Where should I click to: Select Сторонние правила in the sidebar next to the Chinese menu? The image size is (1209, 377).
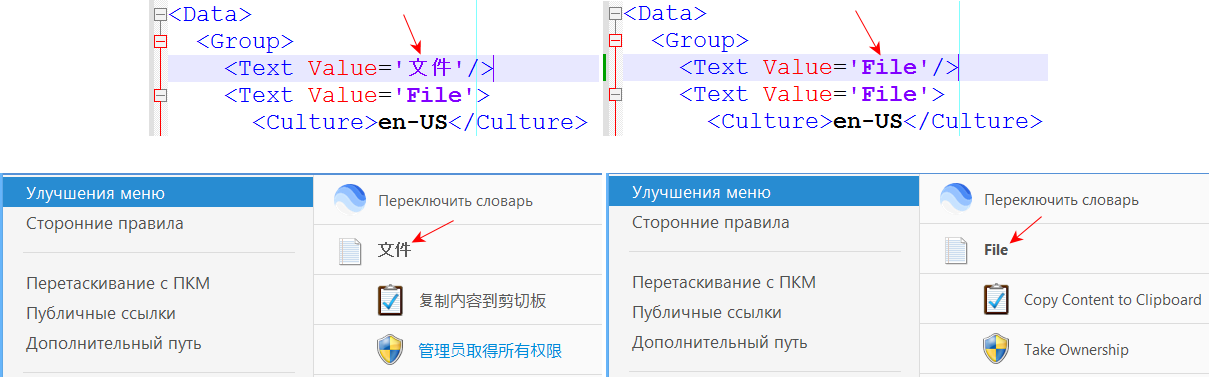coord(105,223)
